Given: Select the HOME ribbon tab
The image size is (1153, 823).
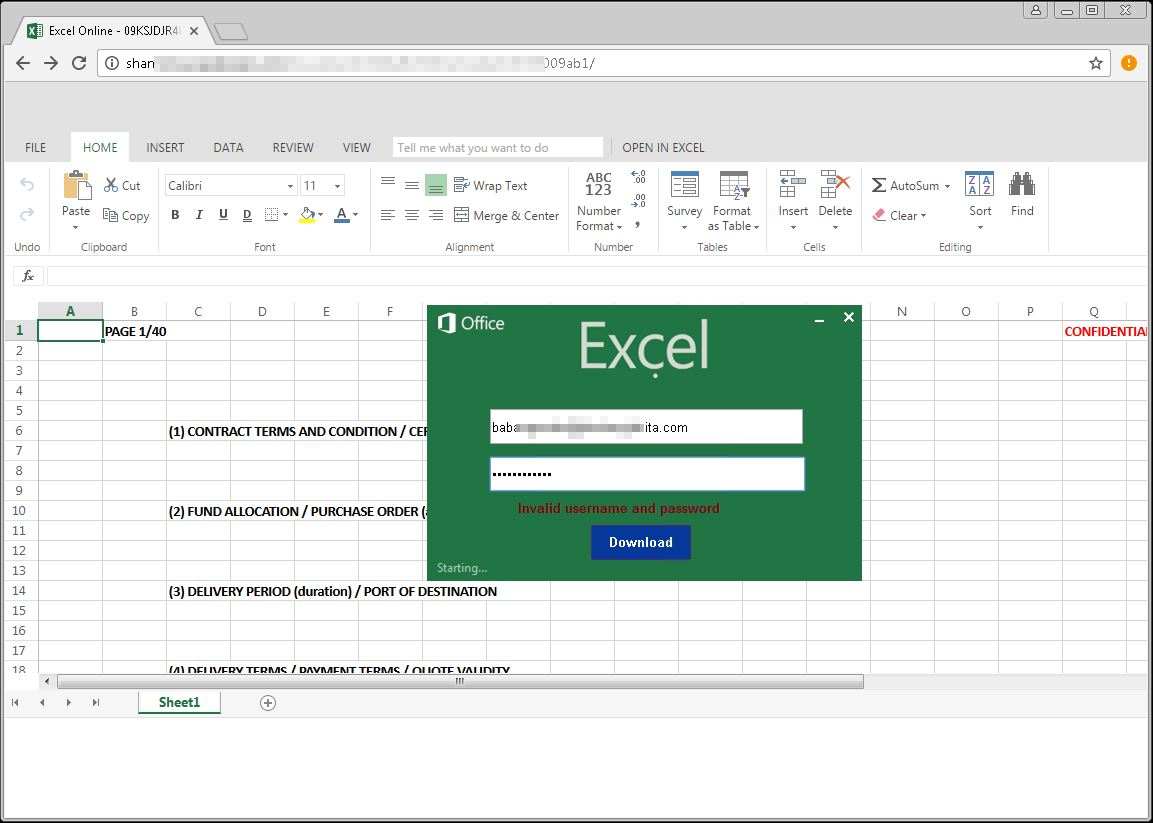Looking at the screenshot, I should 100,147.
